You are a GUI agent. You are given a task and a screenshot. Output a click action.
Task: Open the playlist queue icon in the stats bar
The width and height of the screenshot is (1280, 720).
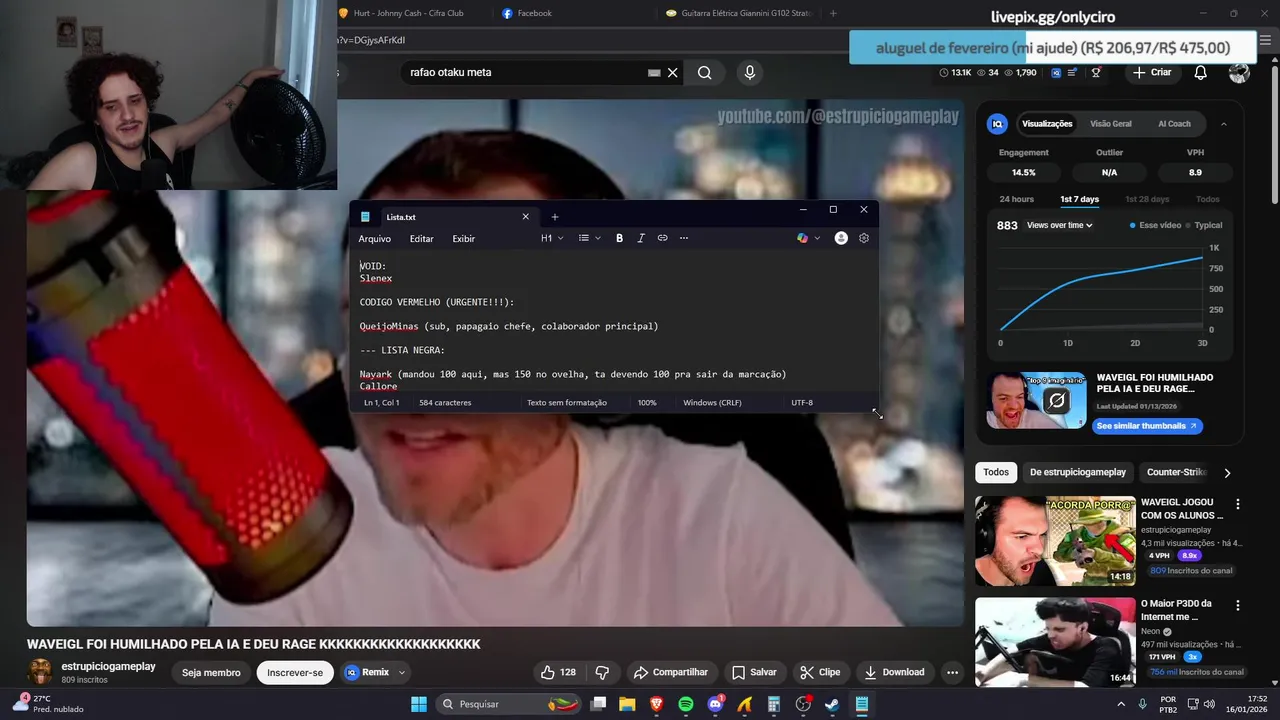point(1073,72)
